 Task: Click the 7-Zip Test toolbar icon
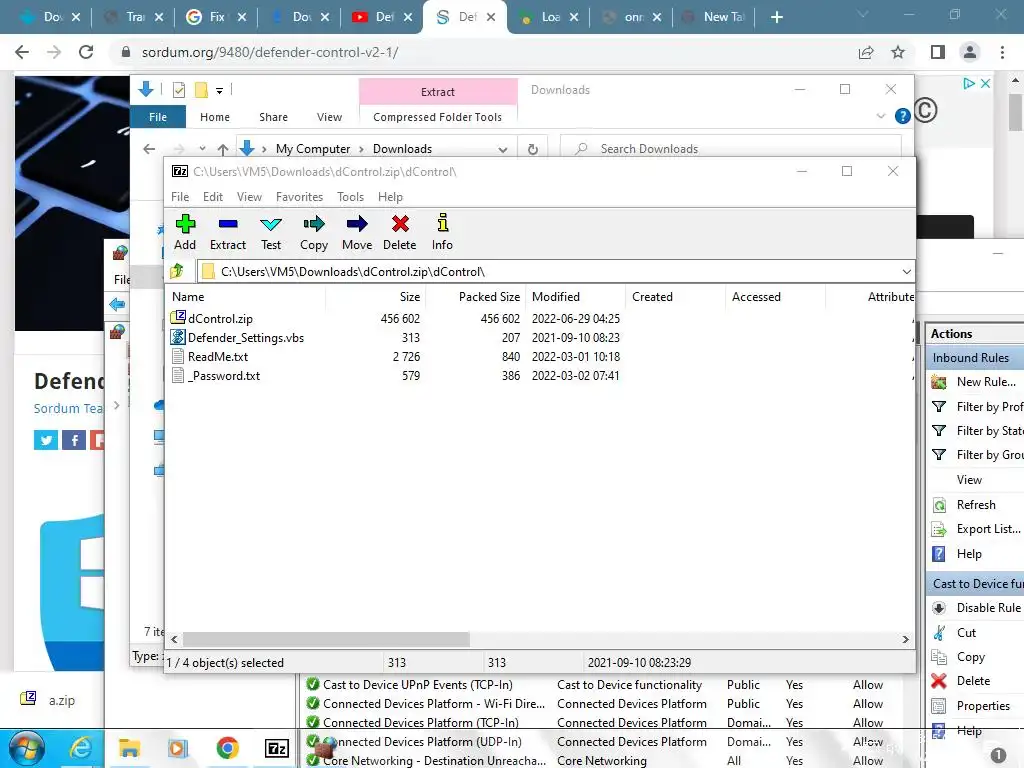[271, 225]
